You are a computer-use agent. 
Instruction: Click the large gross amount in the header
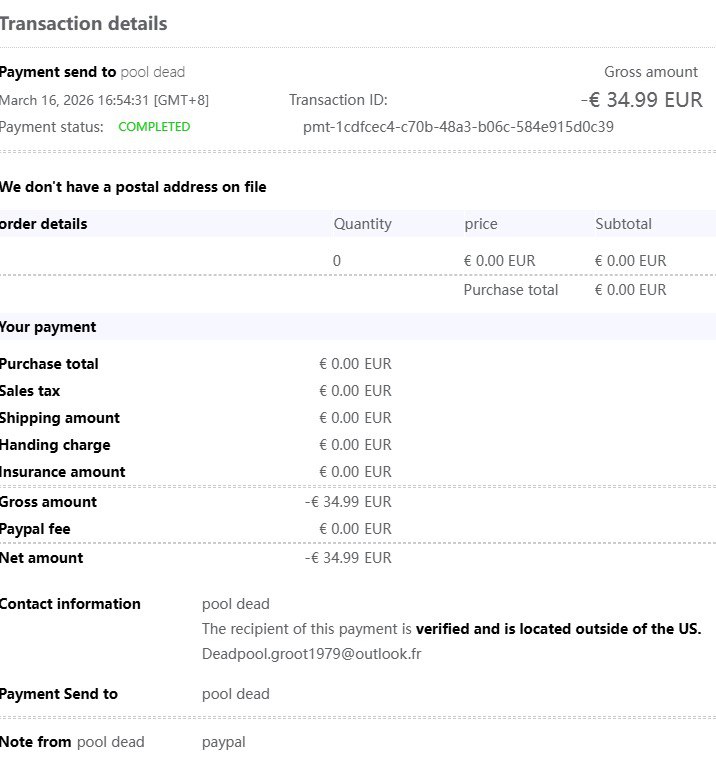click(641, 100)
